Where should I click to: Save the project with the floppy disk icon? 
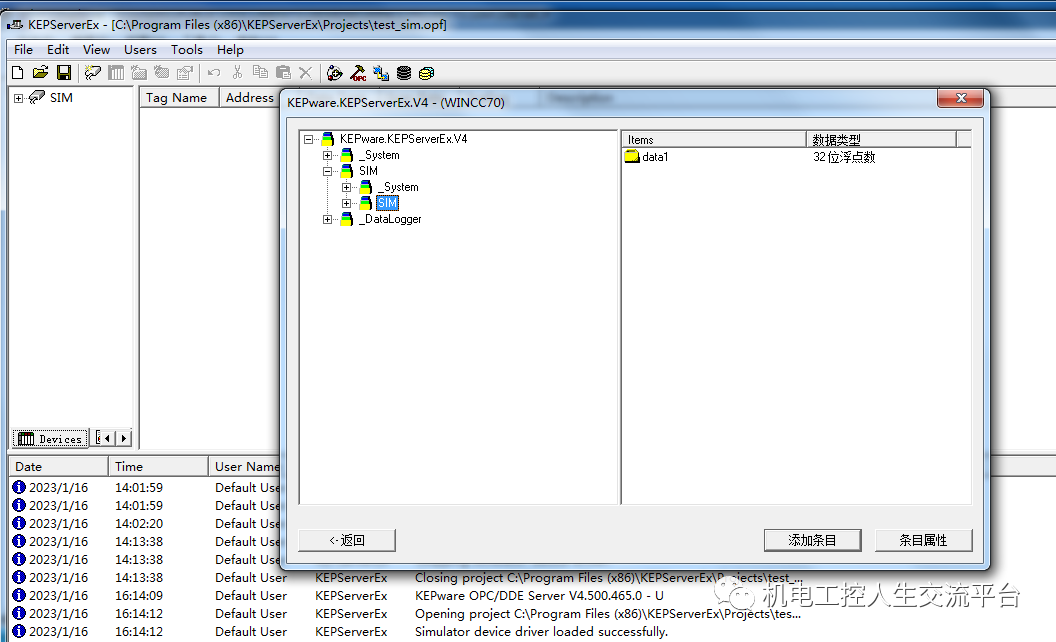[x=64, y=72]
